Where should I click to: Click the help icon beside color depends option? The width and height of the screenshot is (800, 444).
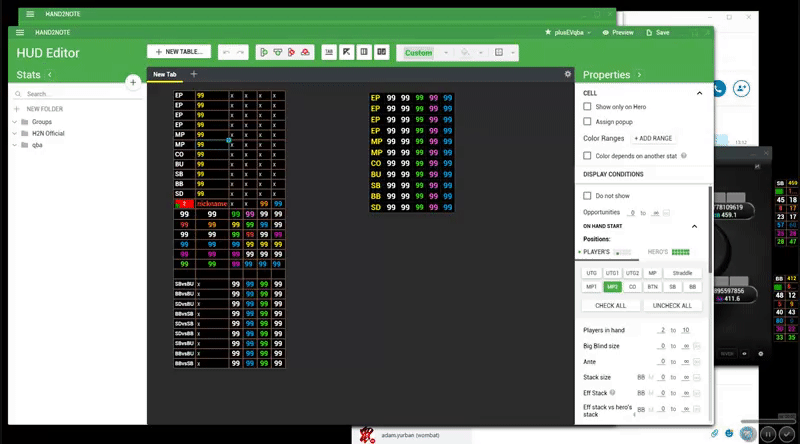point(684,156)
